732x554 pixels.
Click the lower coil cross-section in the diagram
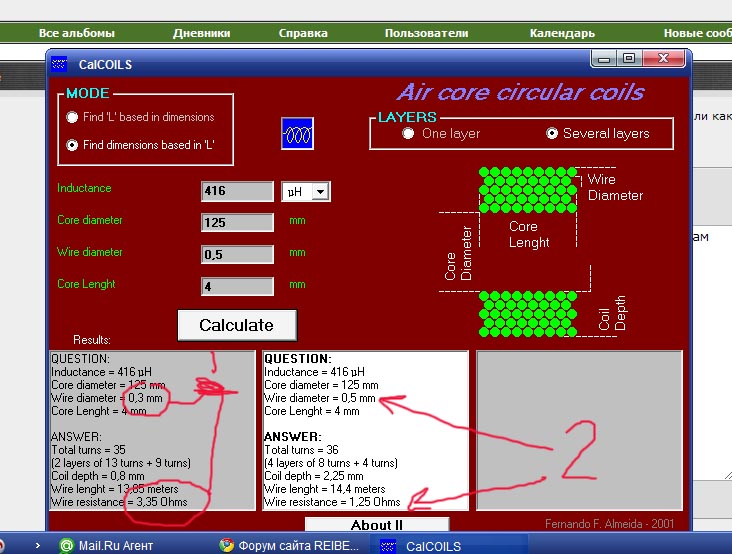[528, 314]
